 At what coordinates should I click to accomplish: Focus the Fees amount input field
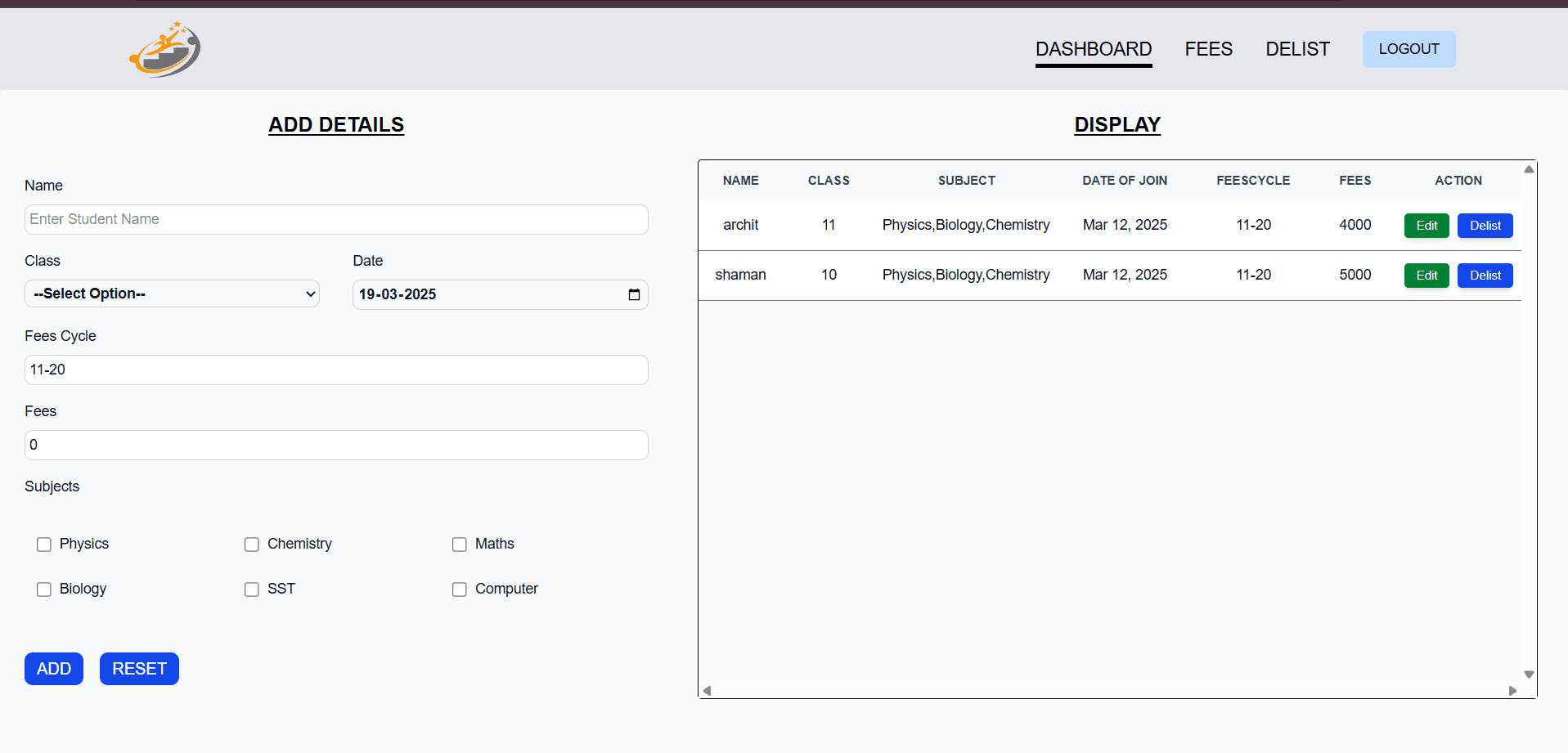pos(336,445)
